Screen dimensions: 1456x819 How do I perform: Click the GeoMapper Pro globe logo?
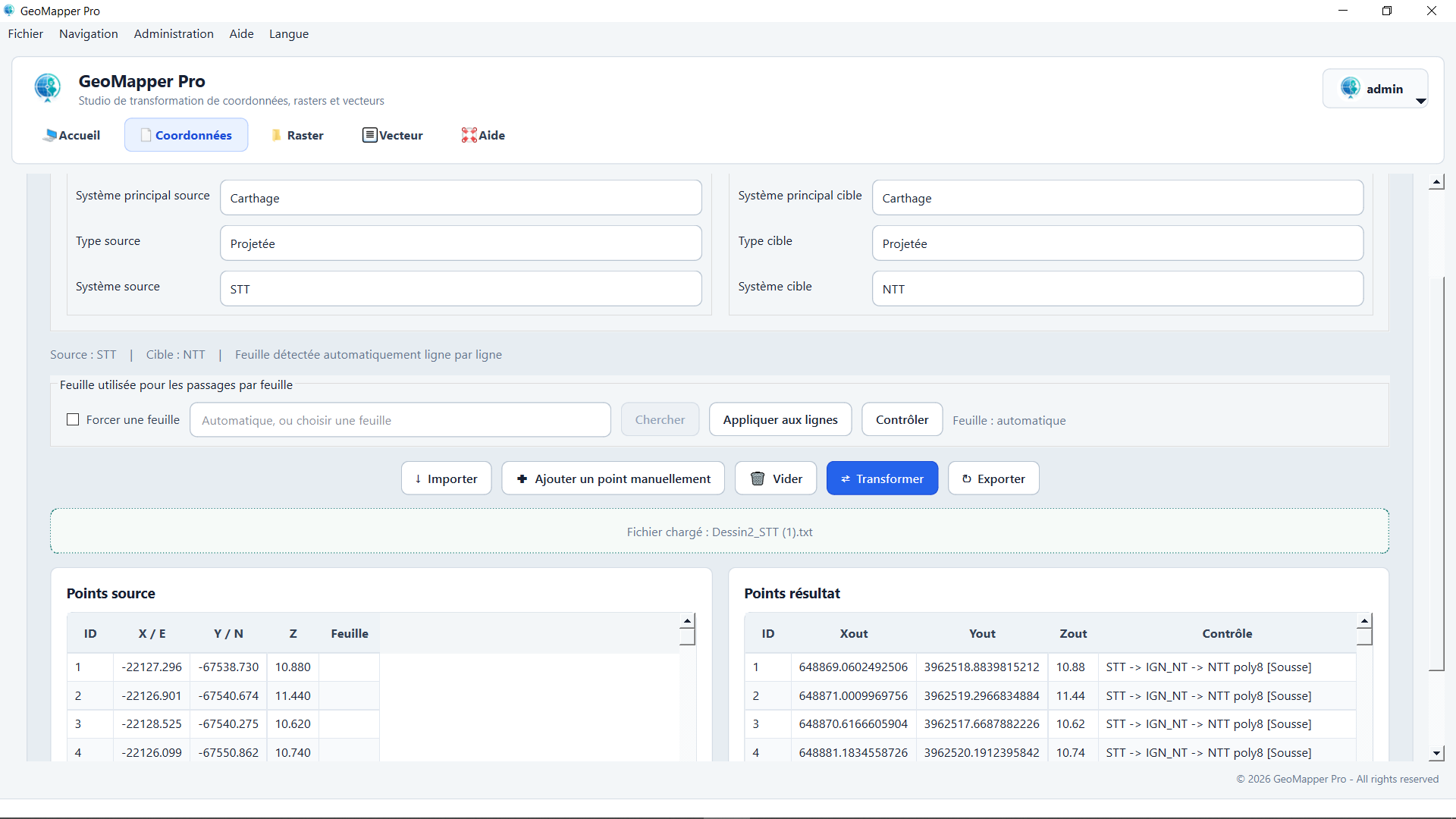[x=48, y=88]
